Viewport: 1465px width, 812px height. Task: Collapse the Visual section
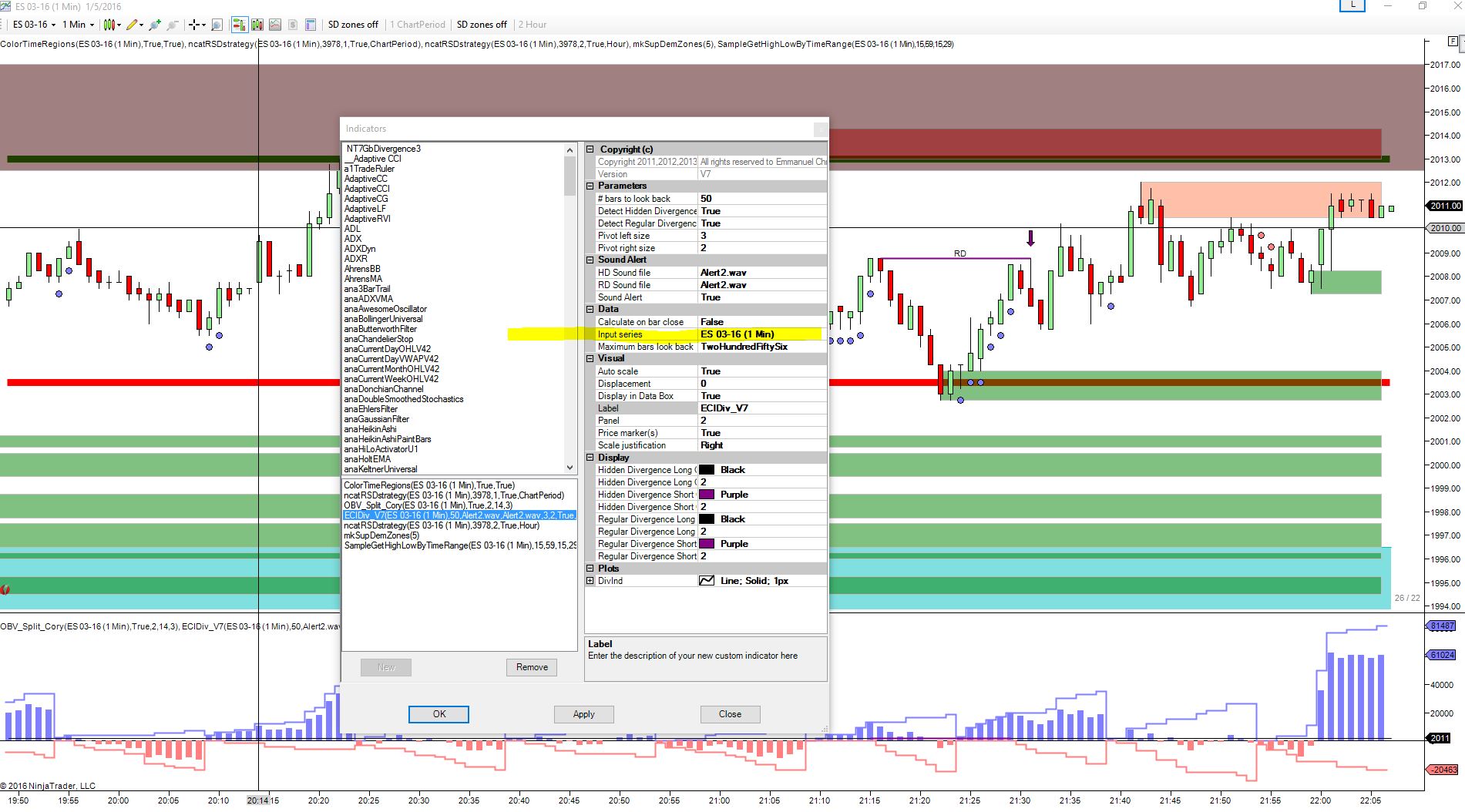[590, 358]
